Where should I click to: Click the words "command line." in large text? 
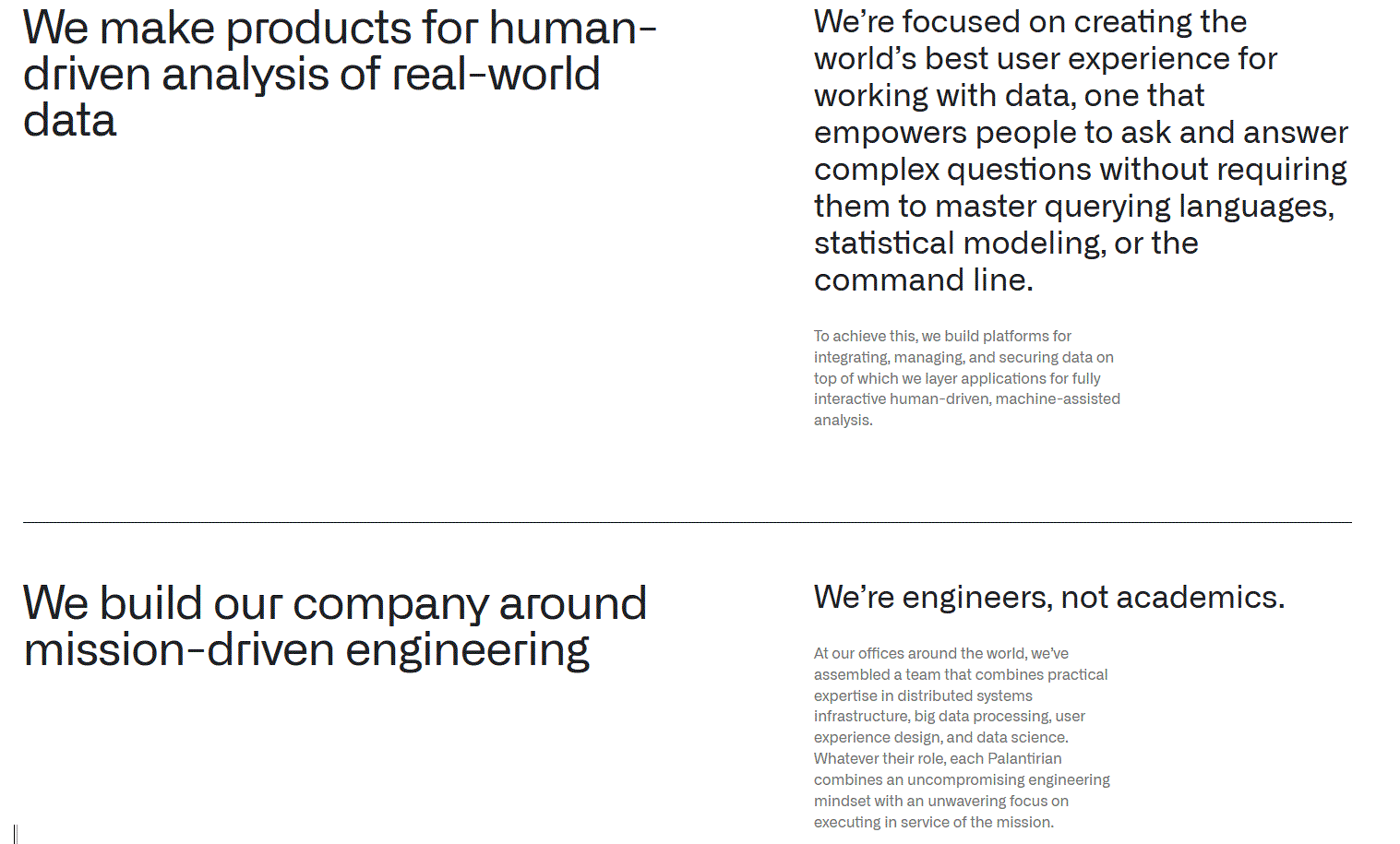(x=924, y=279)
